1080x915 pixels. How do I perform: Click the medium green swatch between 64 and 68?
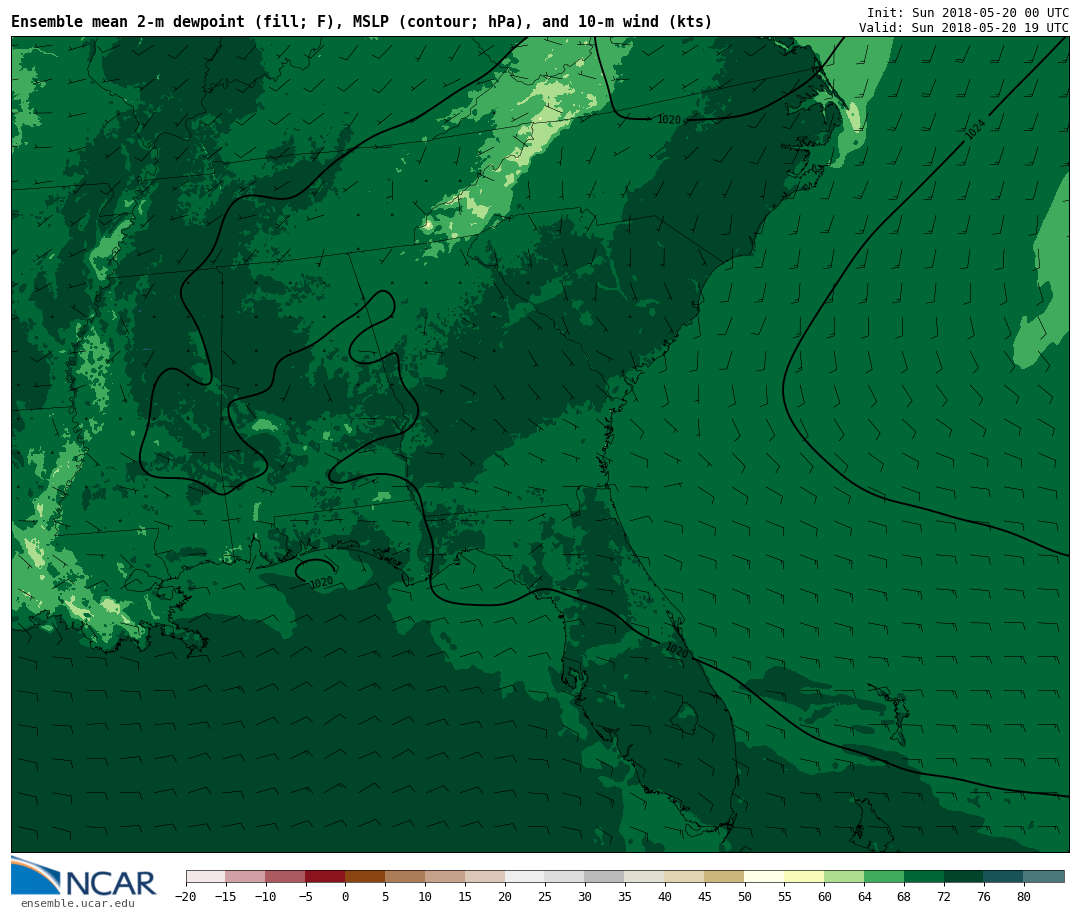click(x=884, y=876)
